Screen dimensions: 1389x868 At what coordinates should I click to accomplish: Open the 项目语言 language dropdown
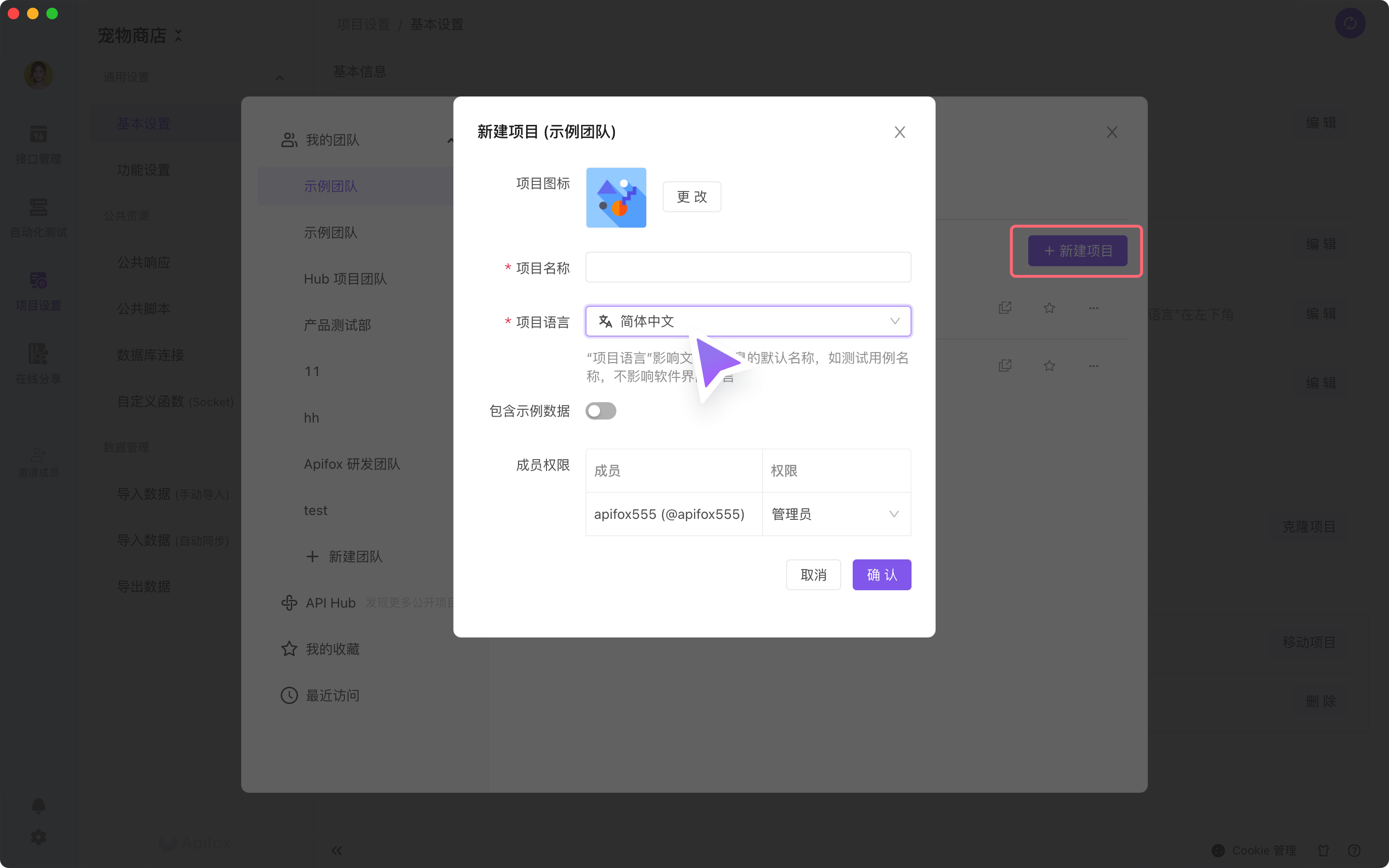click(747, 321)
